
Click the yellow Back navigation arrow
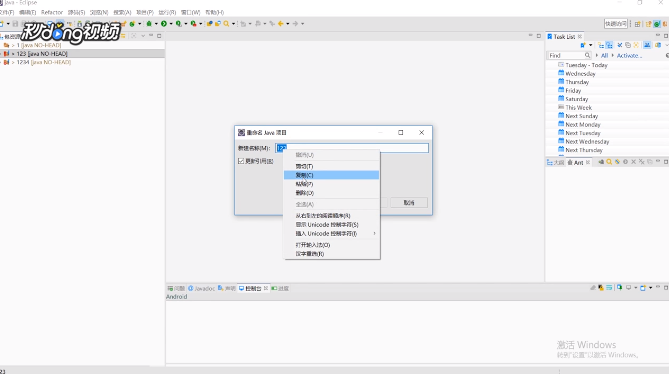281,24
